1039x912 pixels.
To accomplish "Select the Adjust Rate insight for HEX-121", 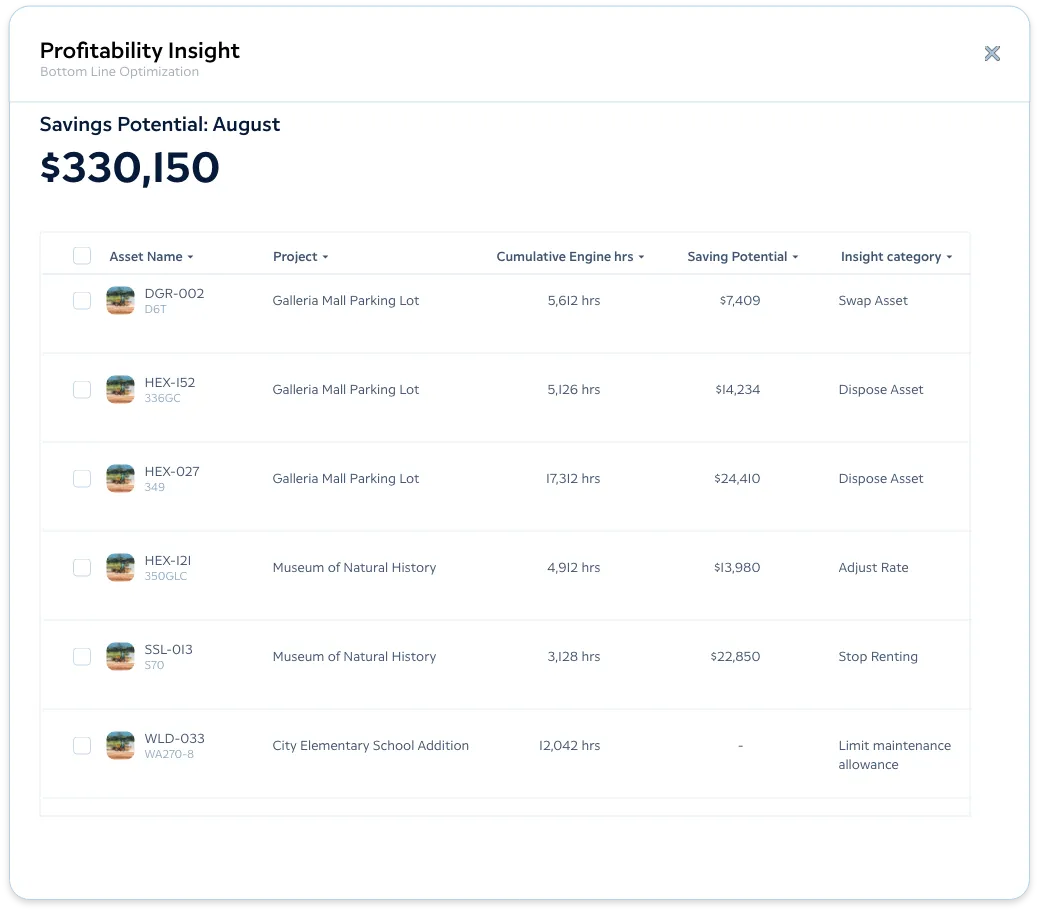I will pos(873,567).
